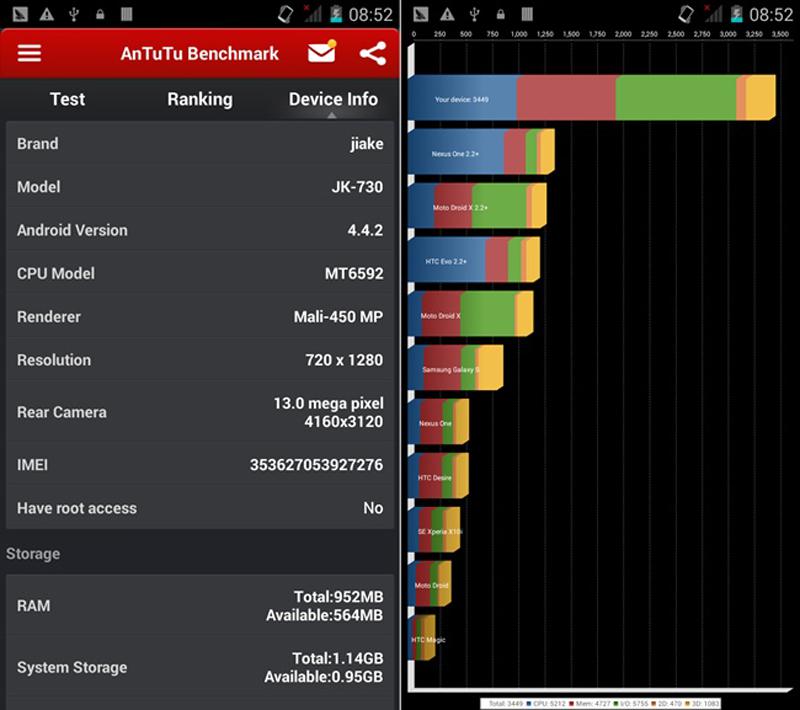
Task: Select the Nexus One bar without 2.2+
Action: coord(438,422)
